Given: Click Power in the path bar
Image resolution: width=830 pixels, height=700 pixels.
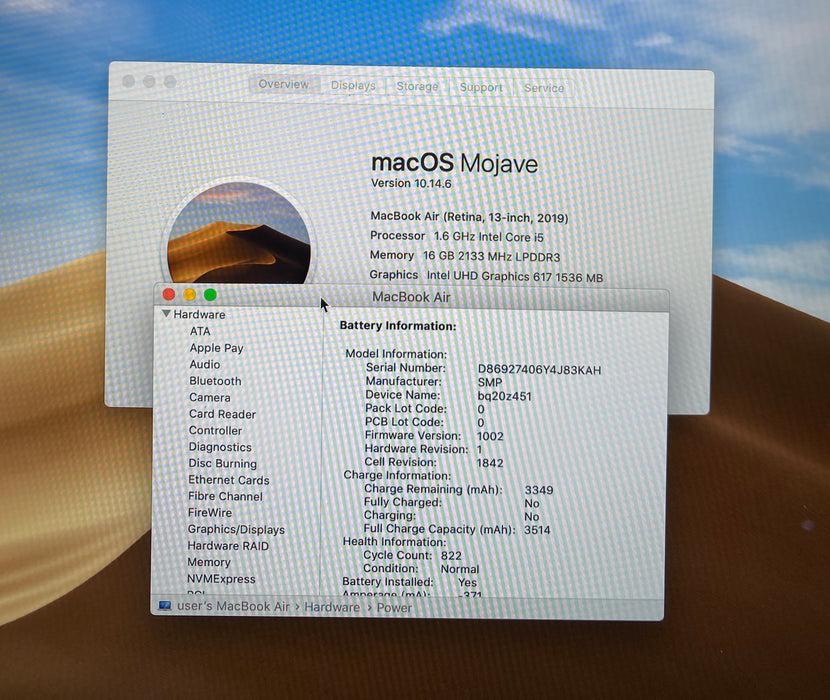Looking at the screenshot, I should point(394,608).
